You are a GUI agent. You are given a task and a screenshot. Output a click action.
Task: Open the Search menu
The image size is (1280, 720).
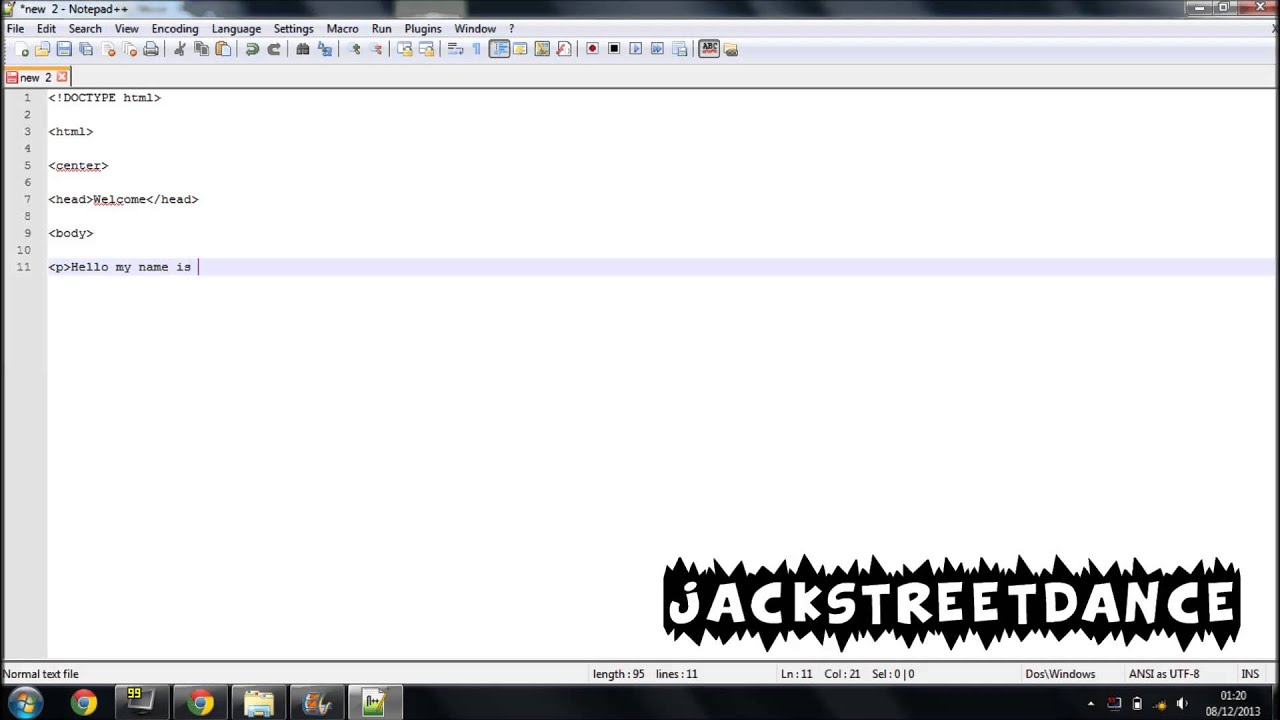(x=85, y=29)
